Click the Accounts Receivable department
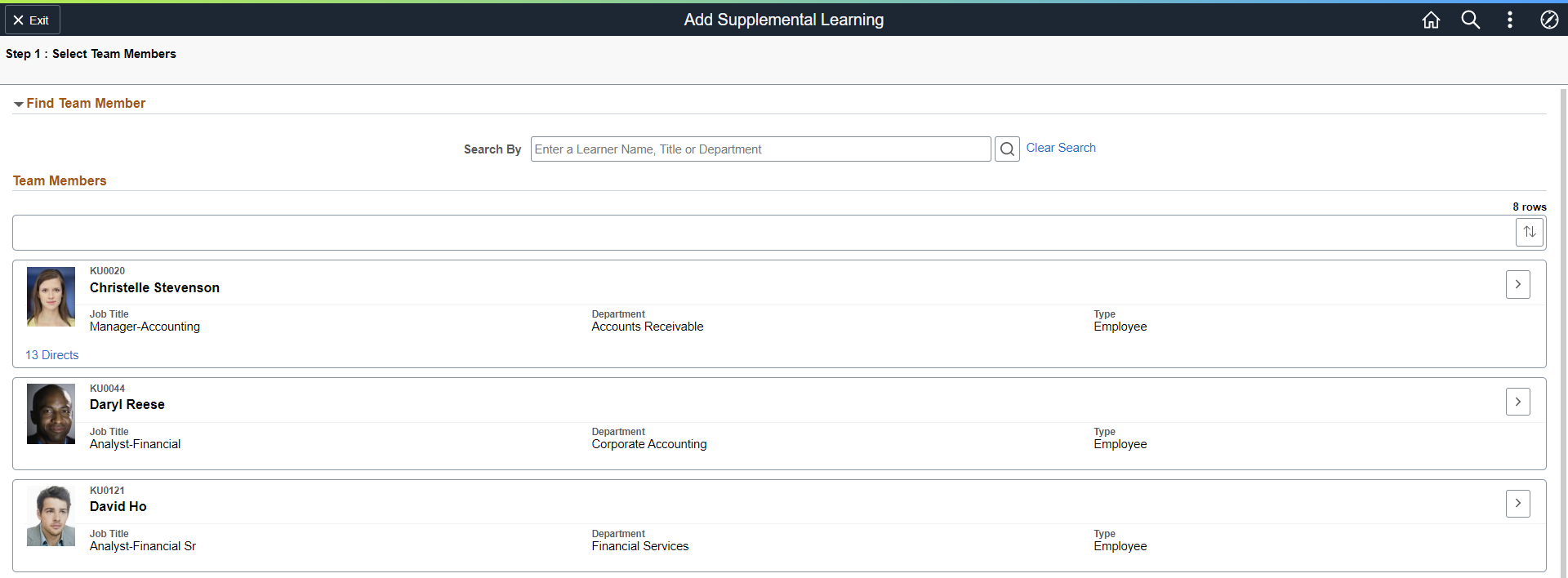The width and height of the screenshot is (1568, 578). (648, 327)
